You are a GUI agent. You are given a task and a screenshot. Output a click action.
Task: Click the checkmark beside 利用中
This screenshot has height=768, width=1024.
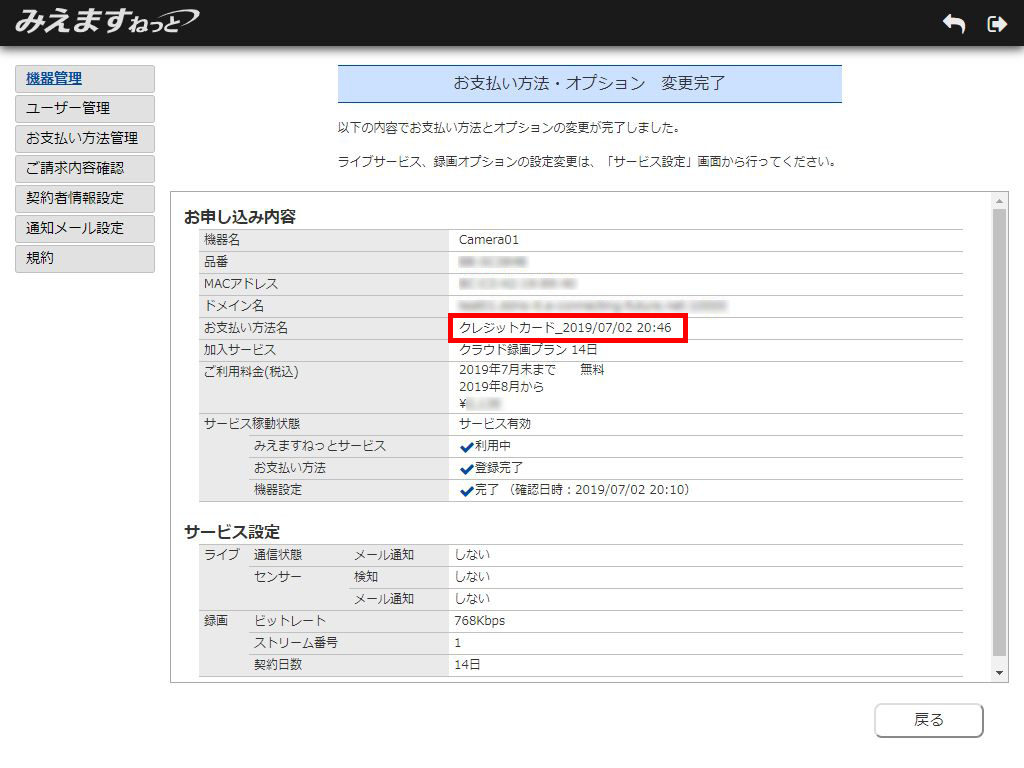pos(467,447)
